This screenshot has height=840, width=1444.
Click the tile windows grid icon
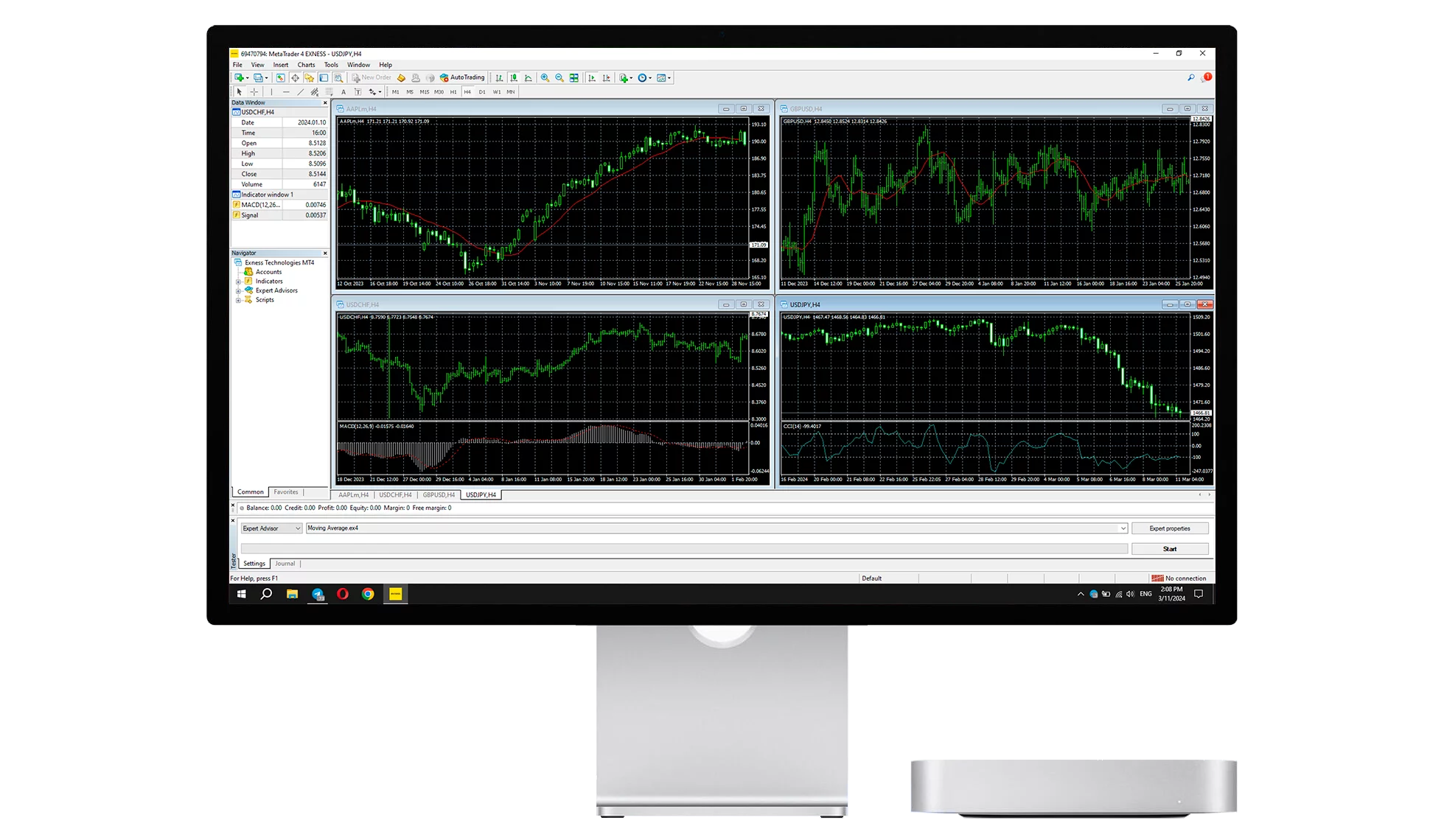(x=574, y=77)
